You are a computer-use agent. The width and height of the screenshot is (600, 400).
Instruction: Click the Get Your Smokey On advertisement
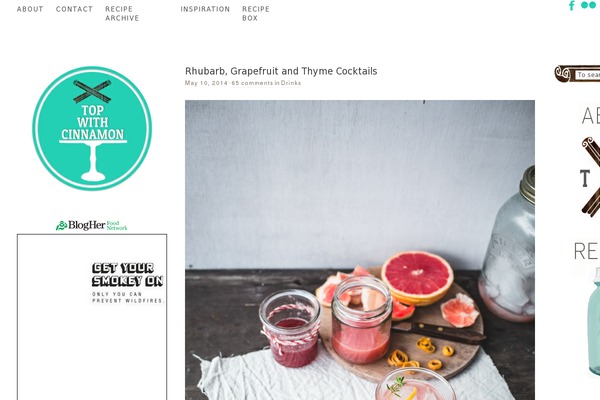click(92, 317)
